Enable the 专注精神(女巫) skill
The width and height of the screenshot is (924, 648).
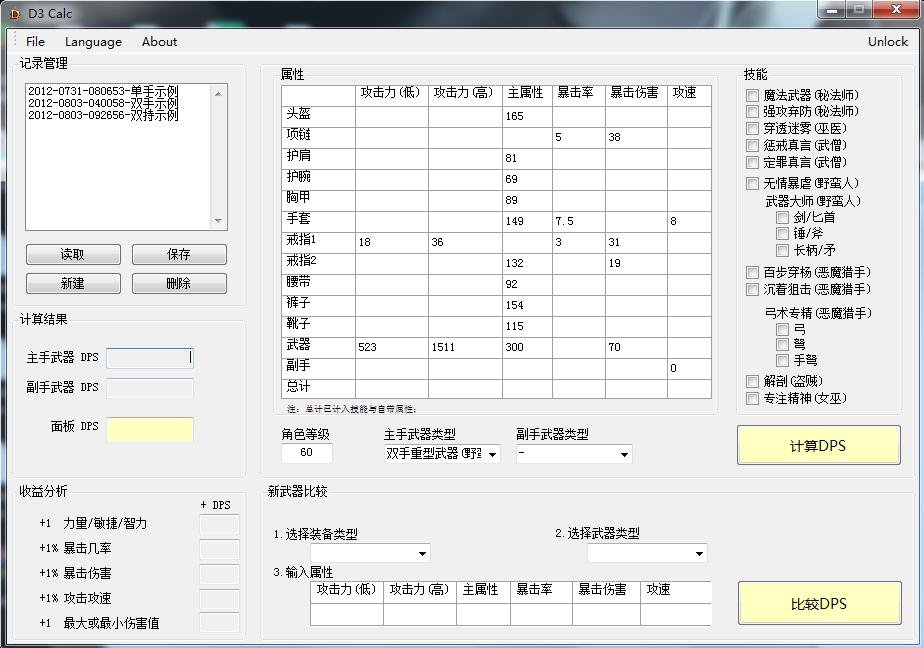(752, 398)
